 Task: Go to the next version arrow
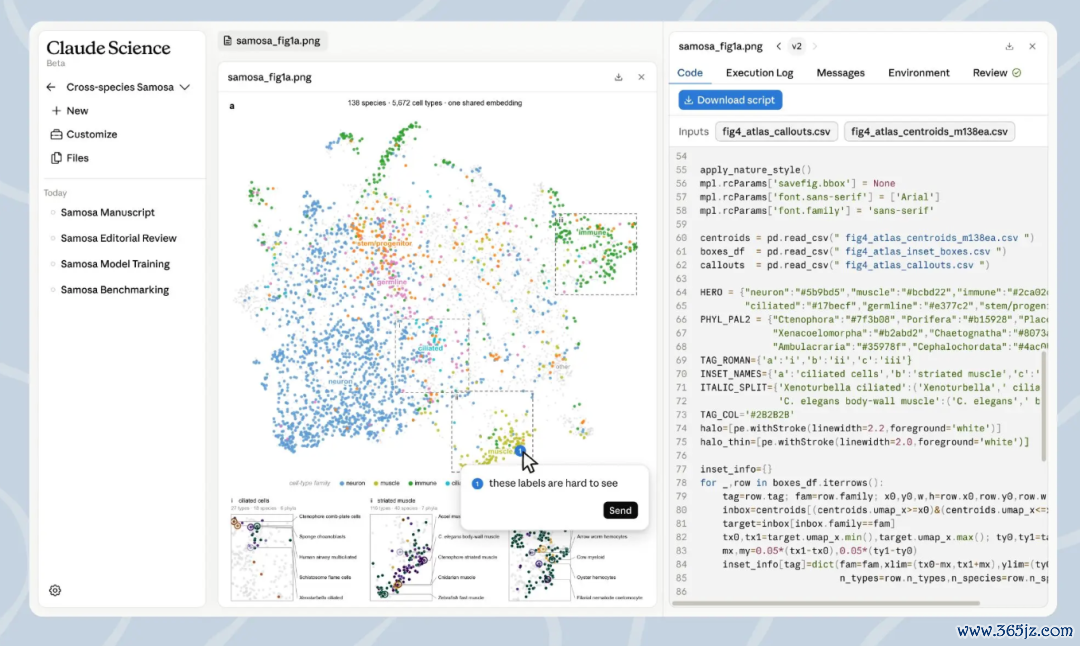point(815,46)
